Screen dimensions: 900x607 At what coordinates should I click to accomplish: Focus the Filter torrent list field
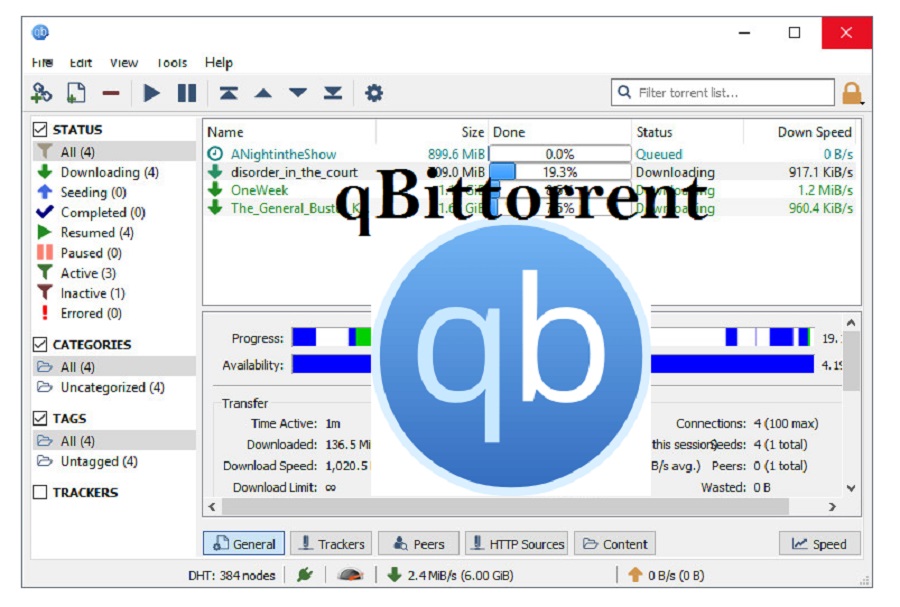tap(723, 92)
